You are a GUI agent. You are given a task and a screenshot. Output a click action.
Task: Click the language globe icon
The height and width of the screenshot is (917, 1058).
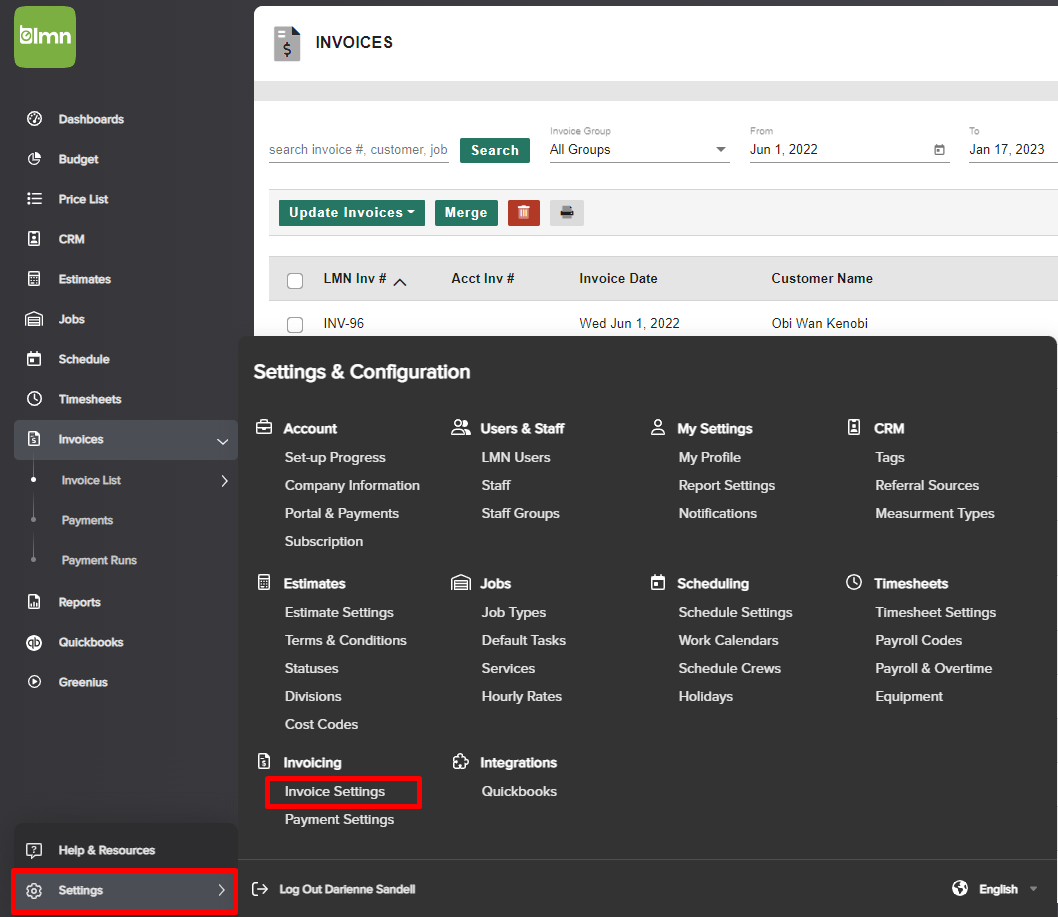click(960, 888)
